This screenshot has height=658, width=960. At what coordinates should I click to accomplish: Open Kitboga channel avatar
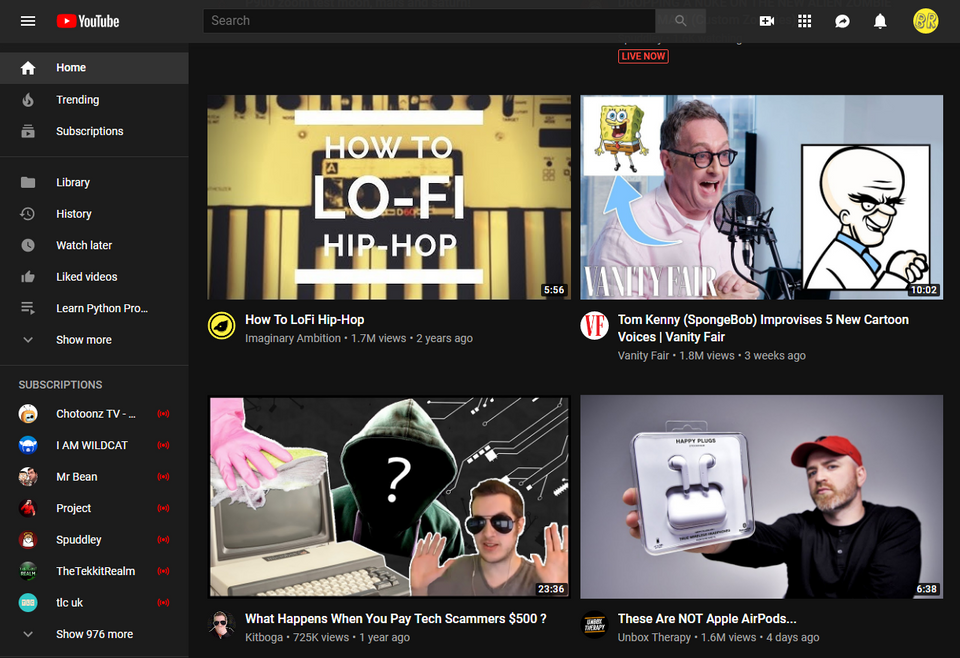tap(222, 625)
